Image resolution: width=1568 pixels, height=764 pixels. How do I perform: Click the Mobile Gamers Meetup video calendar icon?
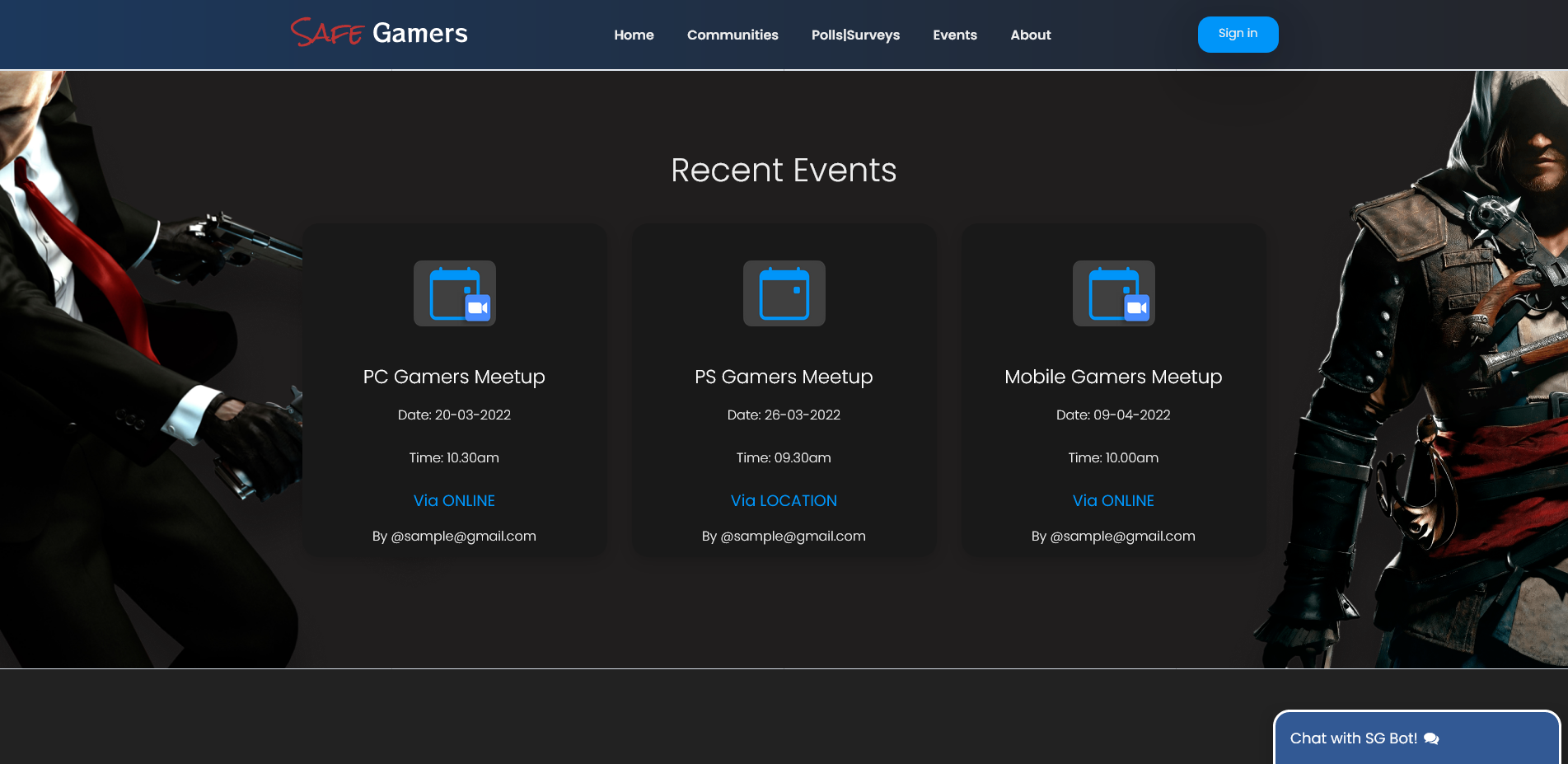[1113, 293]
